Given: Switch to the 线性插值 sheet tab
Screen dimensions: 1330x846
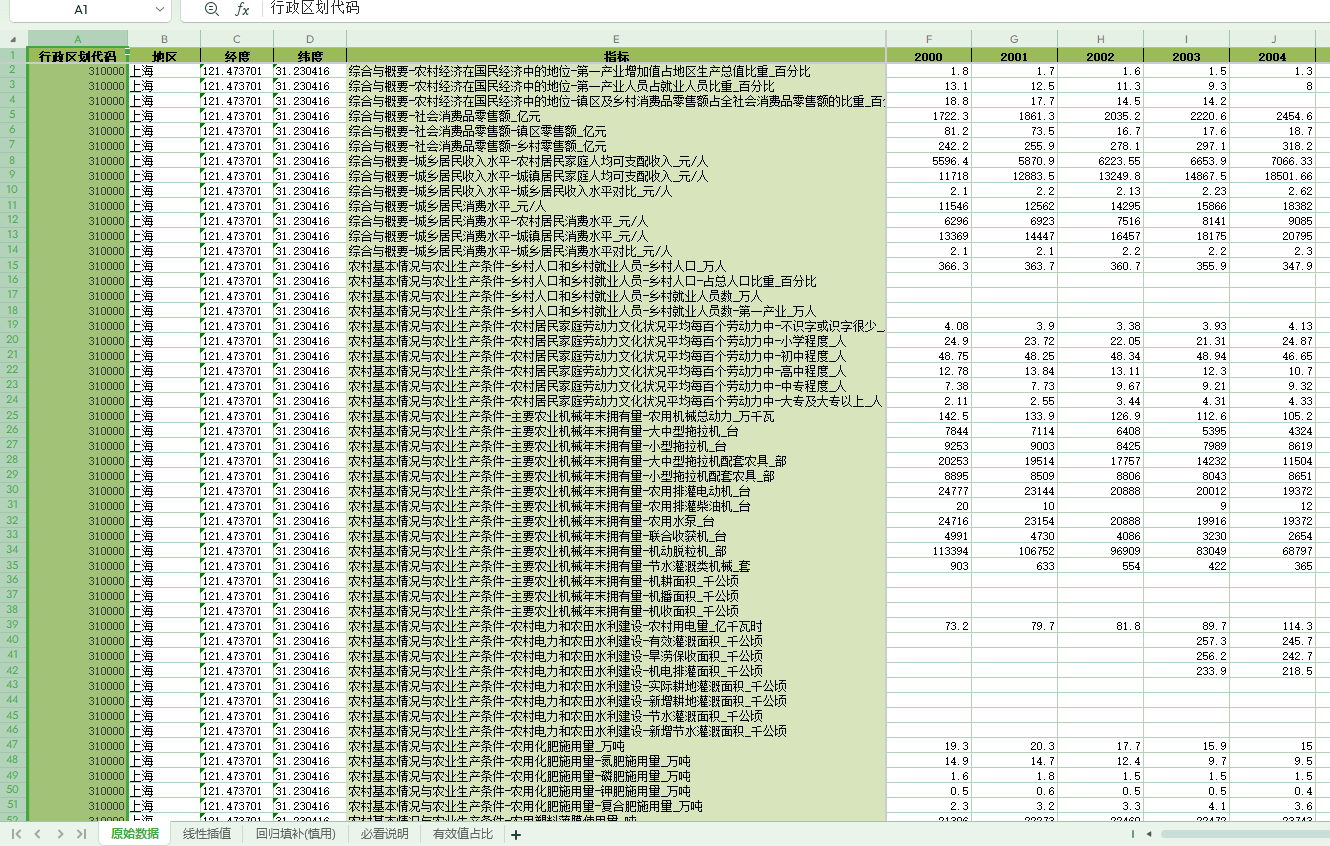Looking at the screenshot, I should point(207,834).
